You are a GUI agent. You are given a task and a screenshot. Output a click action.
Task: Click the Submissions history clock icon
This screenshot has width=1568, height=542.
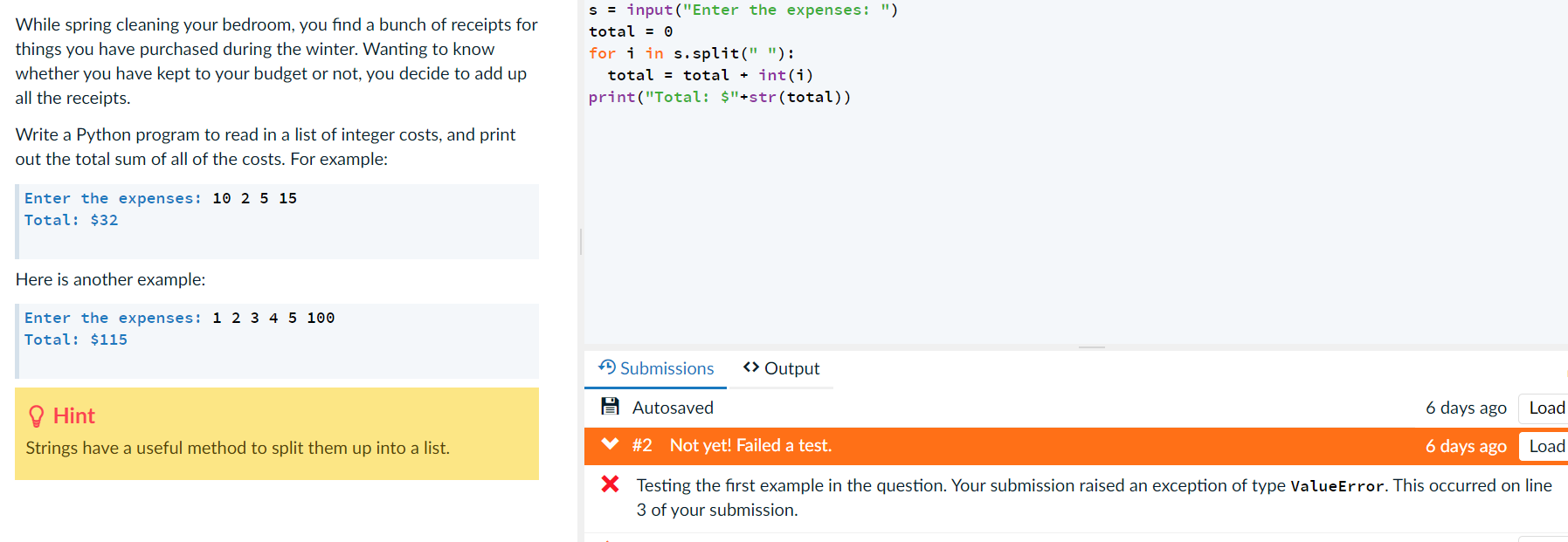point(607,367)
